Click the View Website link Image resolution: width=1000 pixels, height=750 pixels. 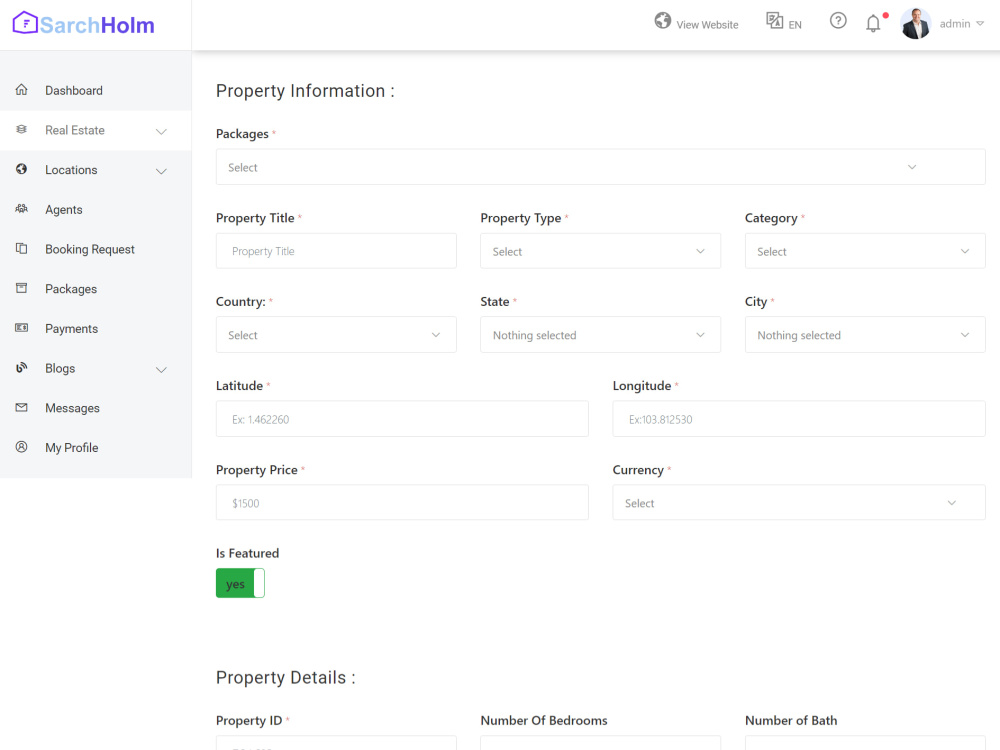[707, 25]
